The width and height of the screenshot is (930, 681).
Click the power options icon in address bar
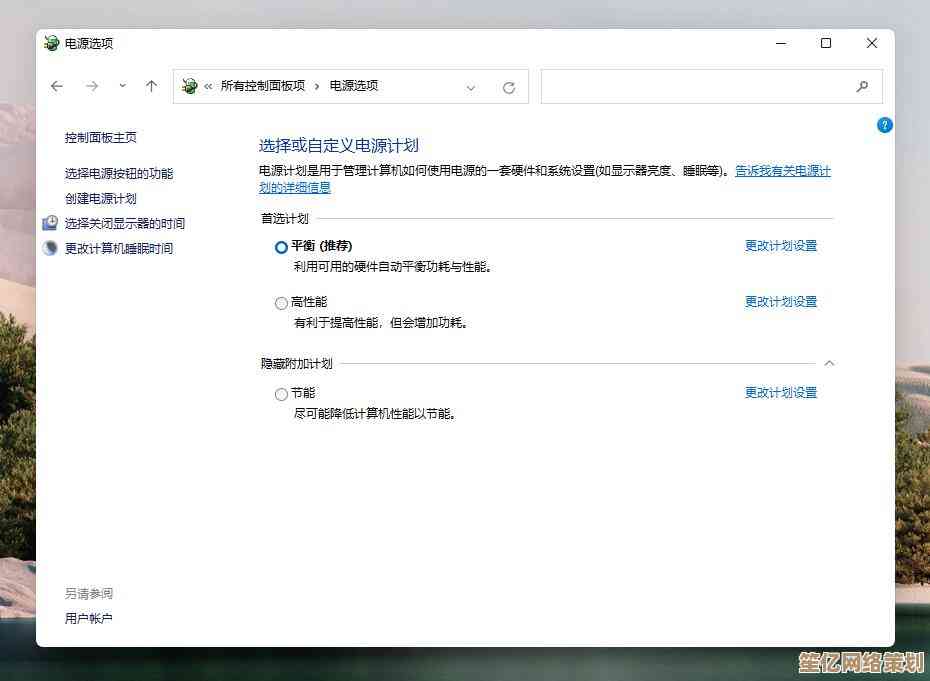189,86
